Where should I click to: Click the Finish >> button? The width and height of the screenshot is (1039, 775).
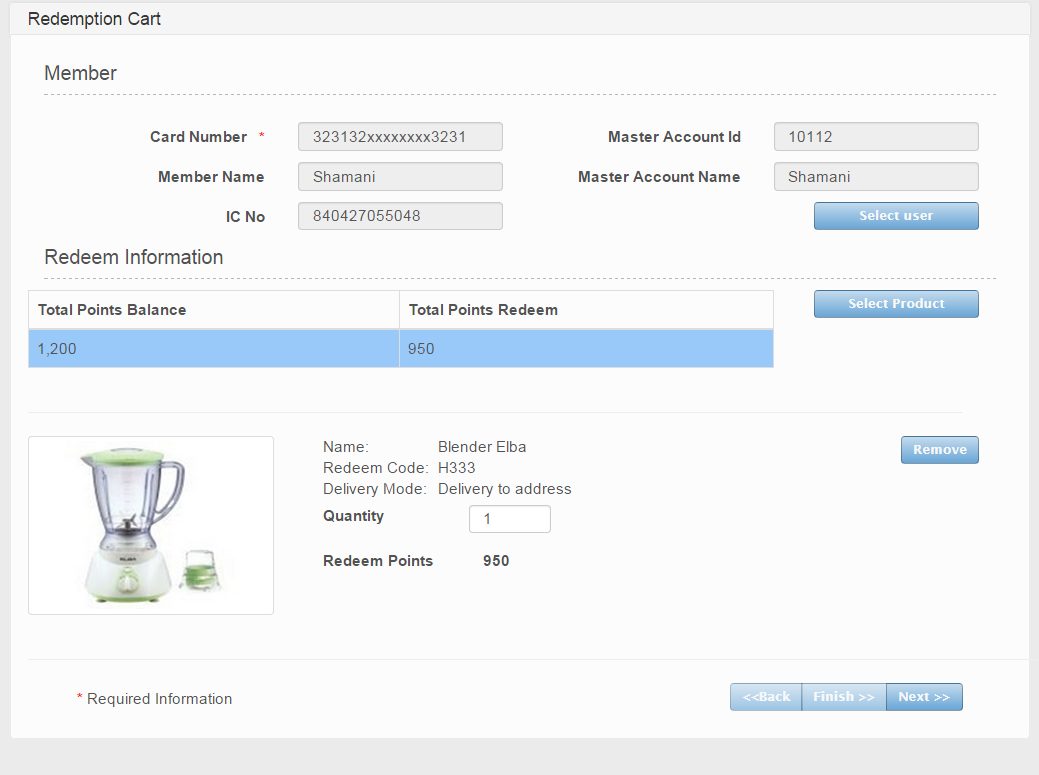[843, 697]
